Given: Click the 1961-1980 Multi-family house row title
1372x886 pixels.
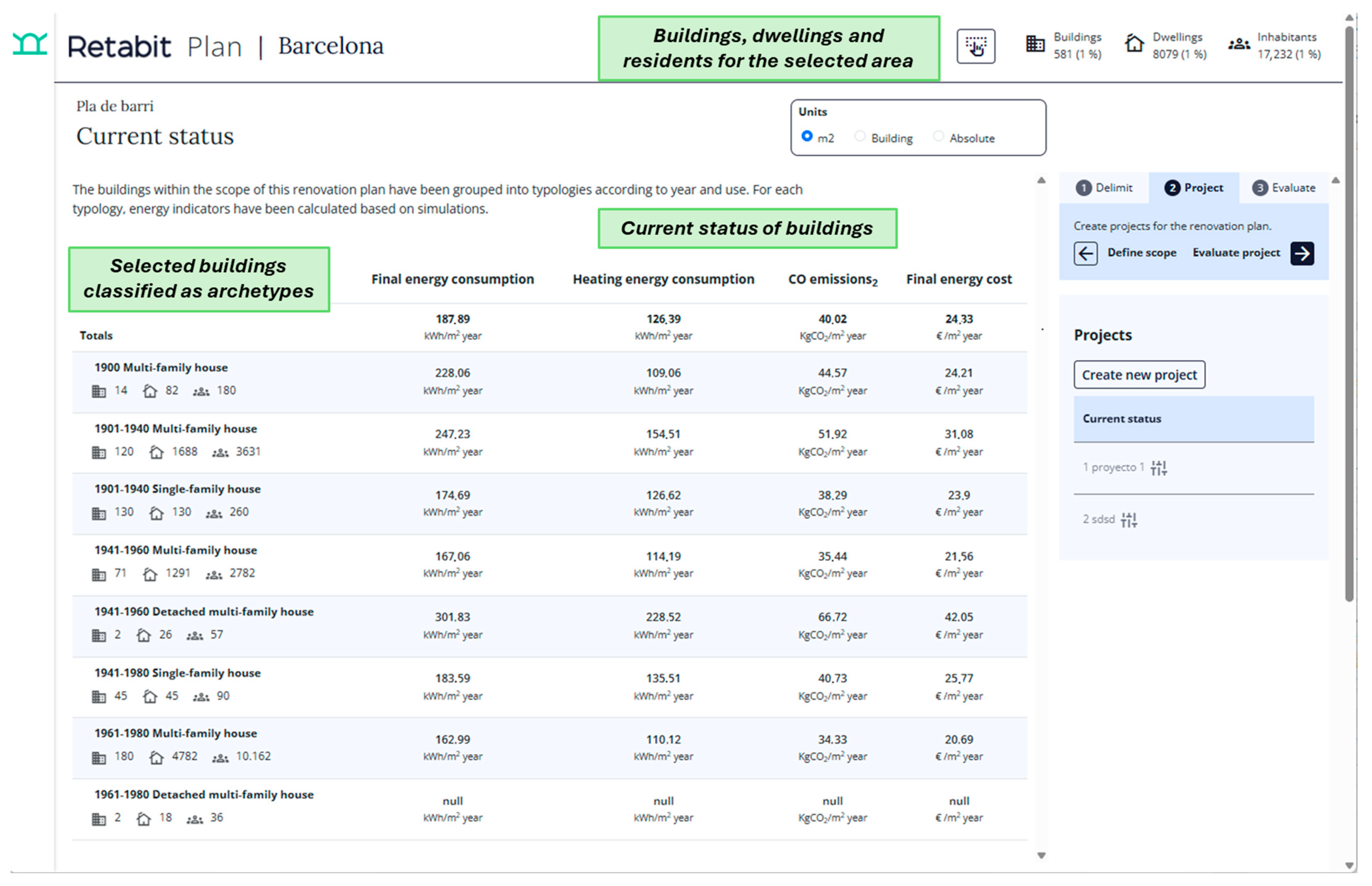Looking at the screenshot, I should [176, 734].
